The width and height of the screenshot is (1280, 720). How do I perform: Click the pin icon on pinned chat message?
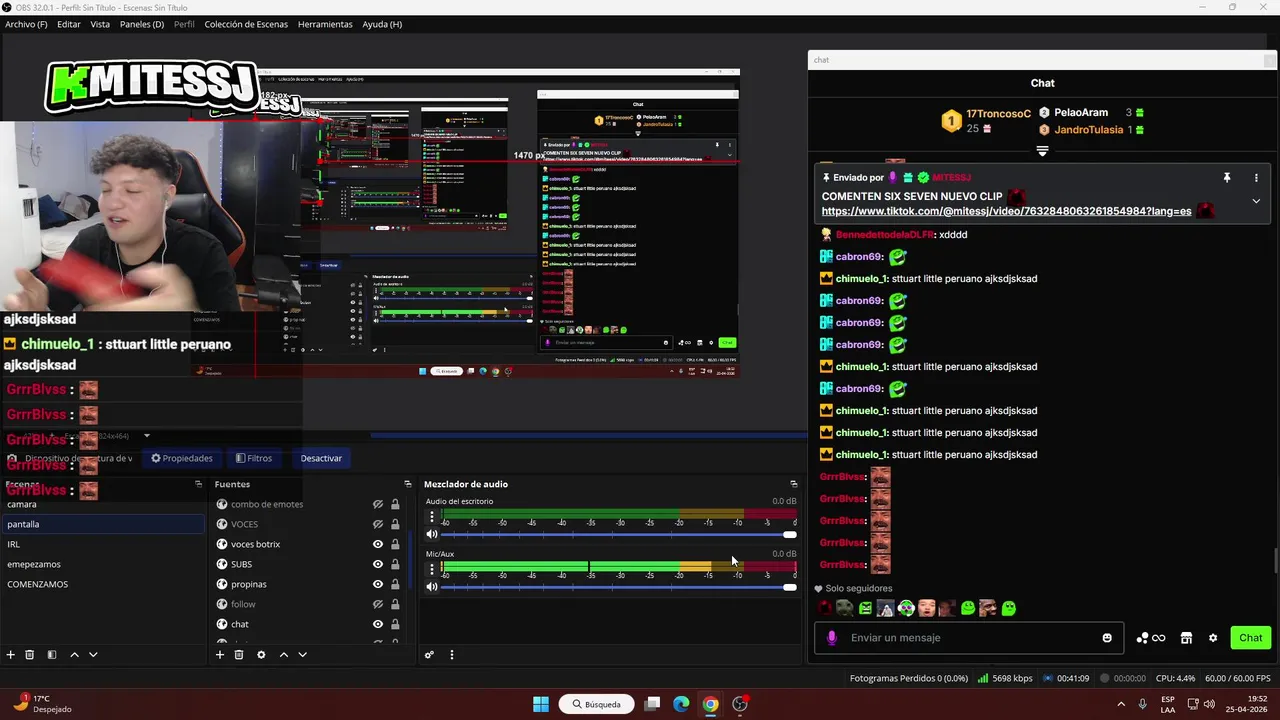pyautogui.click(x=1227, y=178)
